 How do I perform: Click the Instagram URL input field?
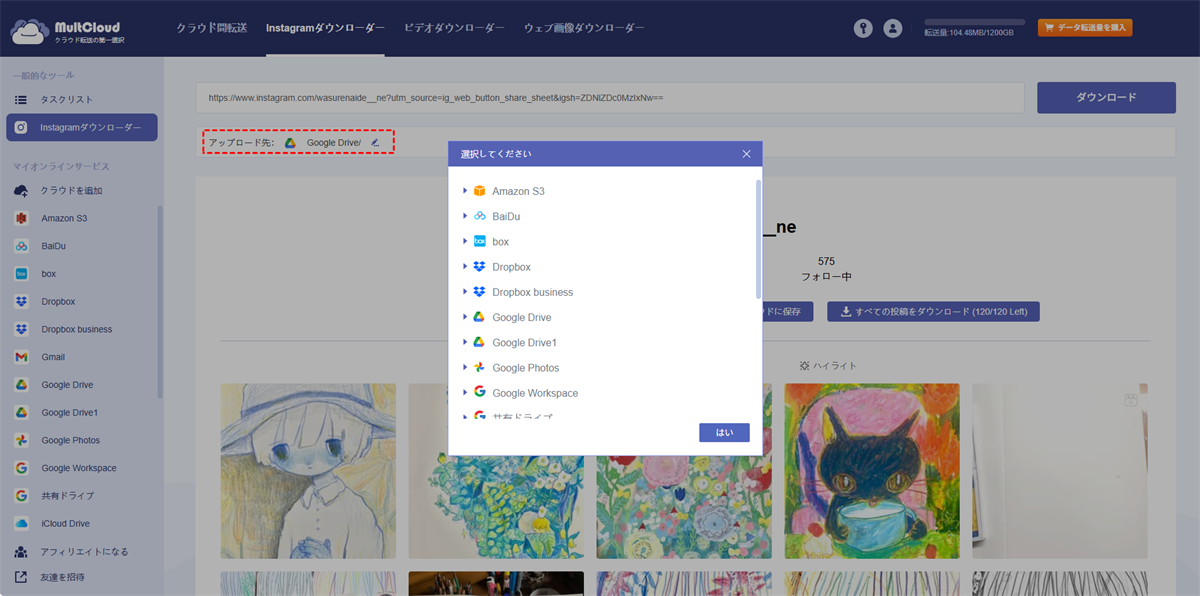tap(610, 98)
